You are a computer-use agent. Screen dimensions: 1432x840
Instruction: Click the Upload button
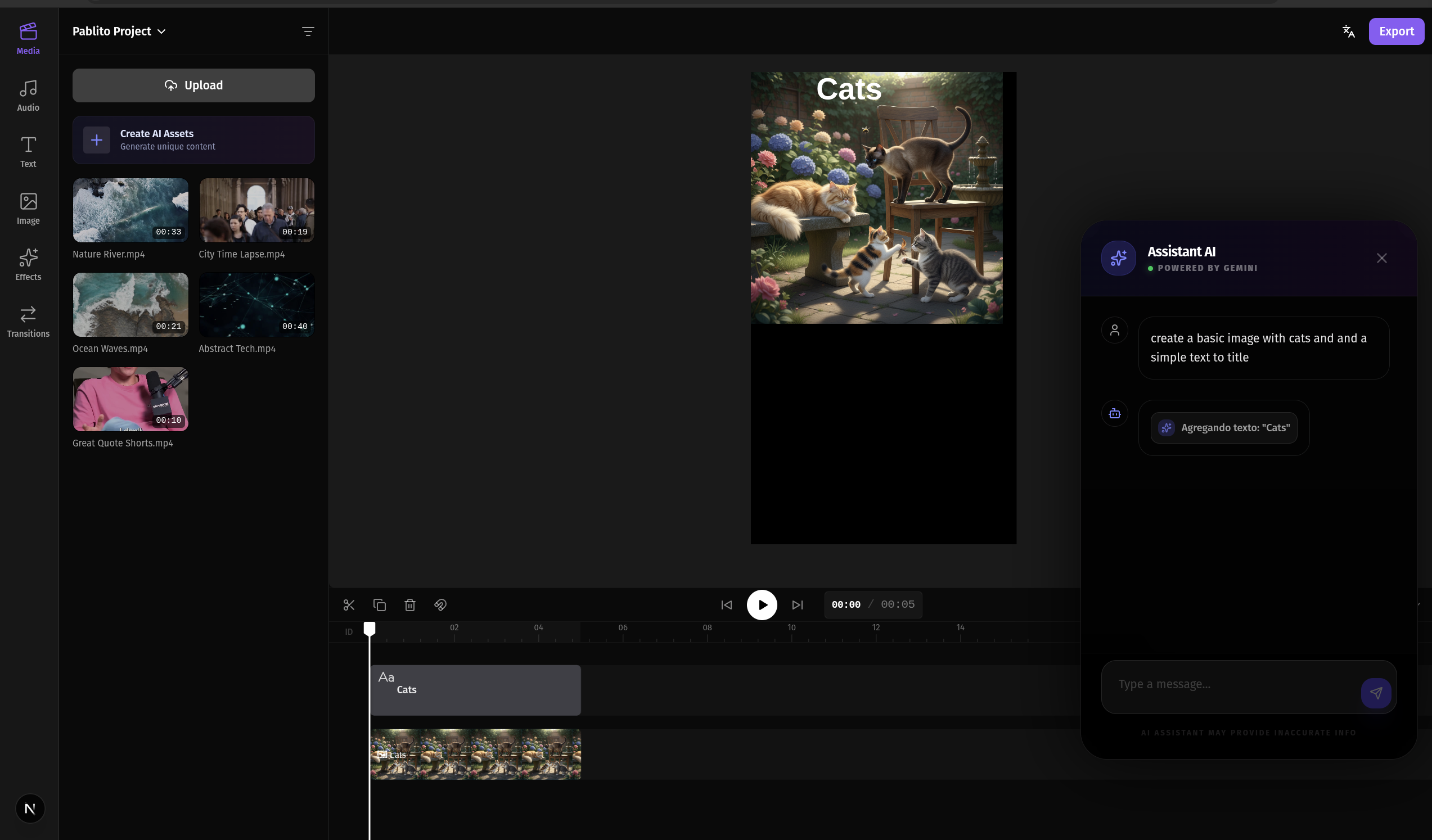(x=193, y=85)
